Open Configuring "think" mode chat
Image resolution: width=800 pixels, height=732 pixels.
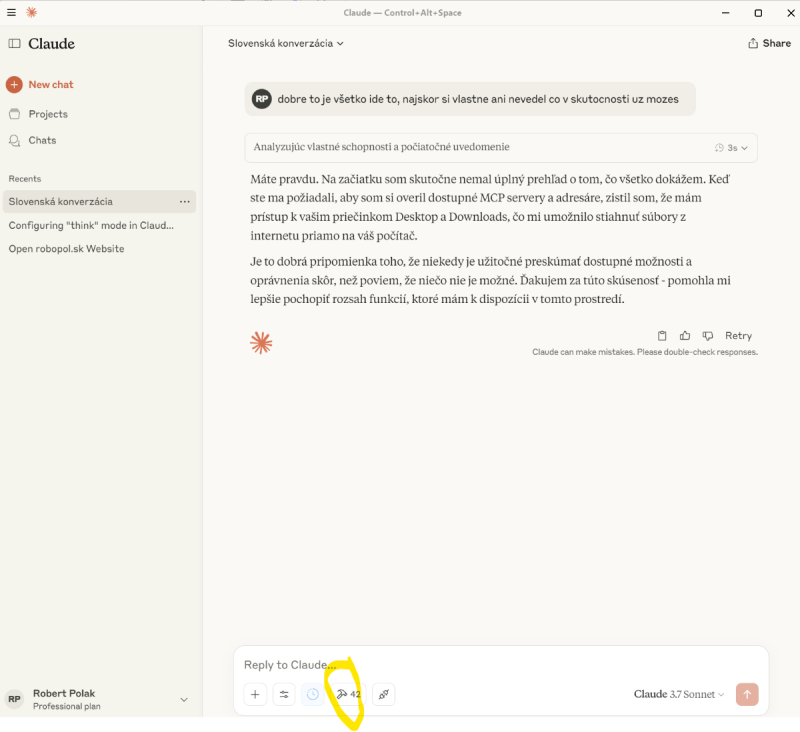(x=91, y=225)
